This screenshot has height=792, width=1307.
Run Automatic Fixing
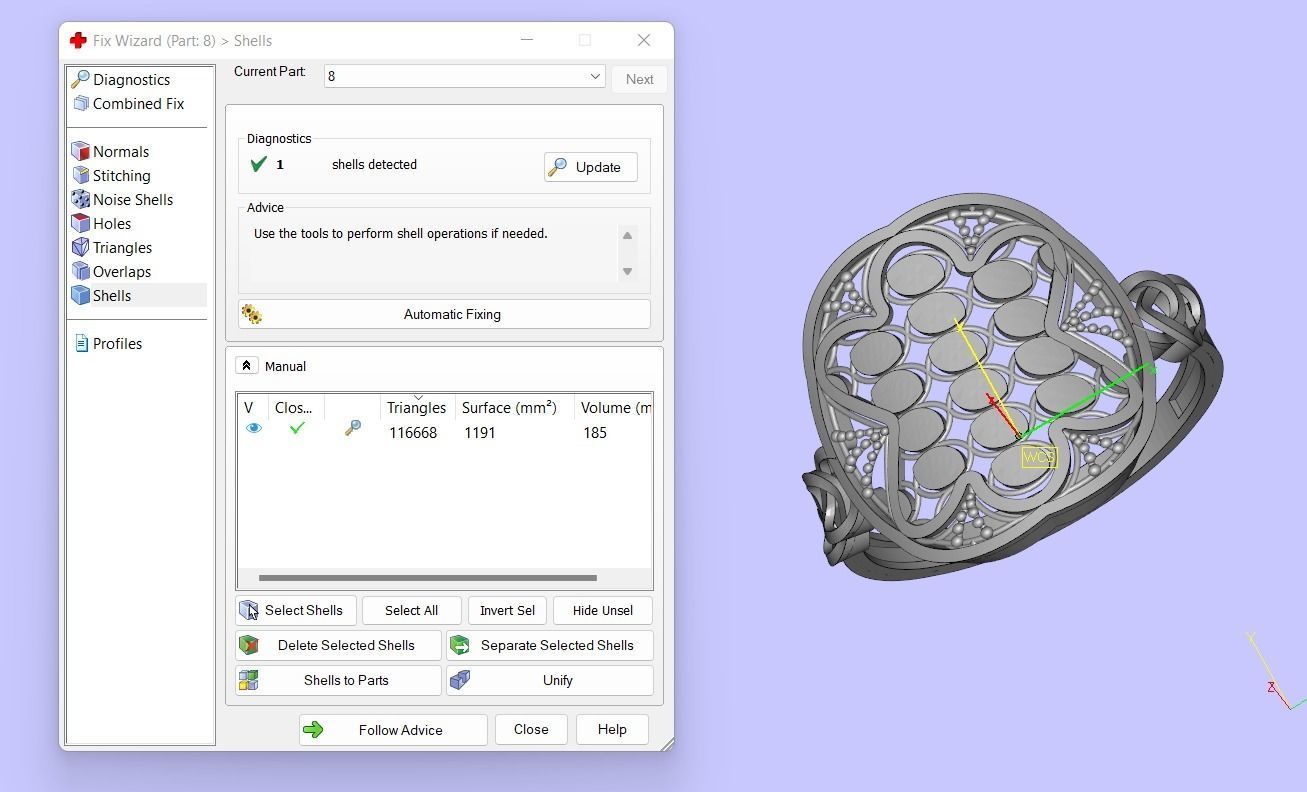click(x=444, y=314)
